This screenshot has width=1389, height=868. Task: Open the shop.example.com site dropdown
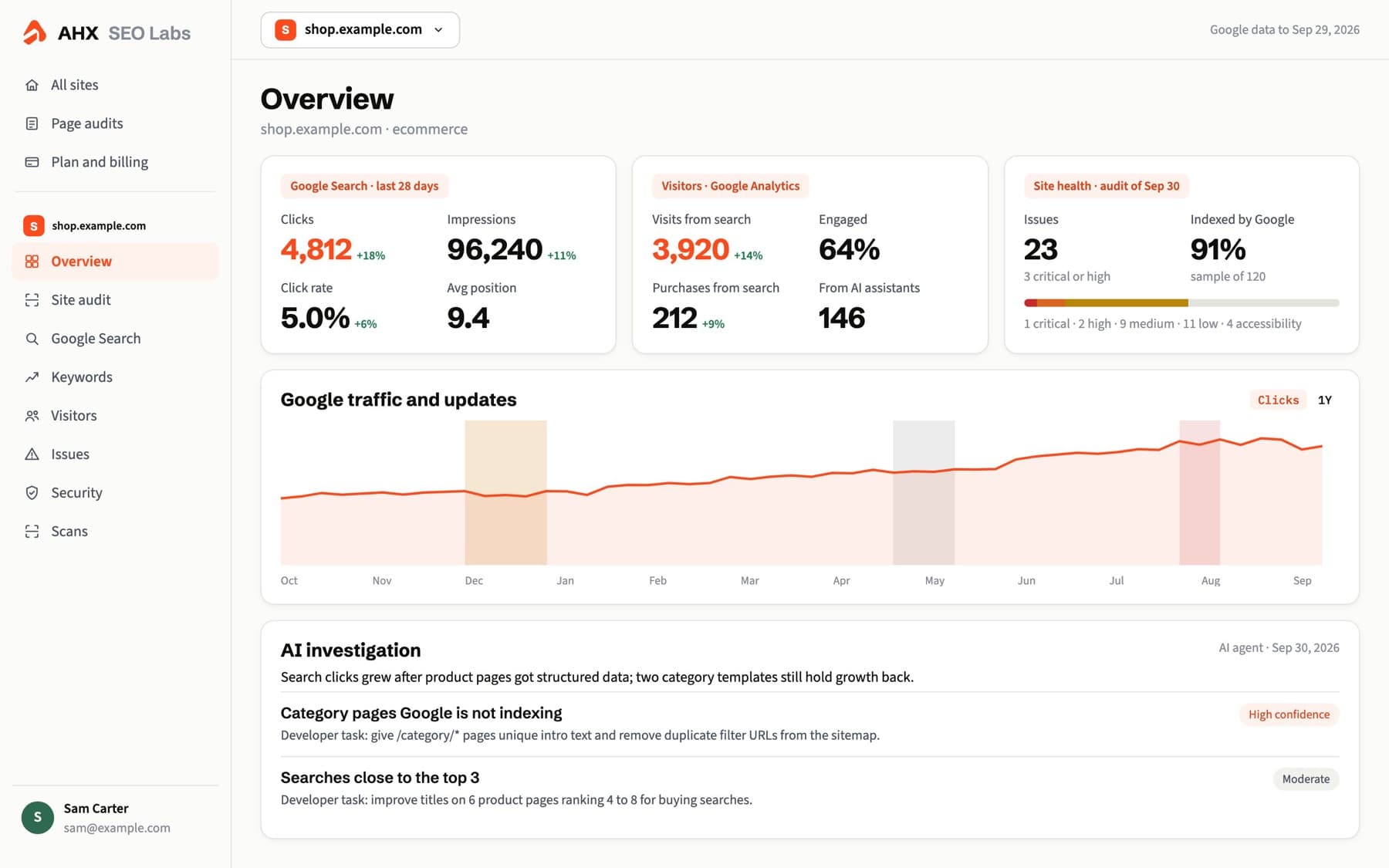(x=360, y=30)
